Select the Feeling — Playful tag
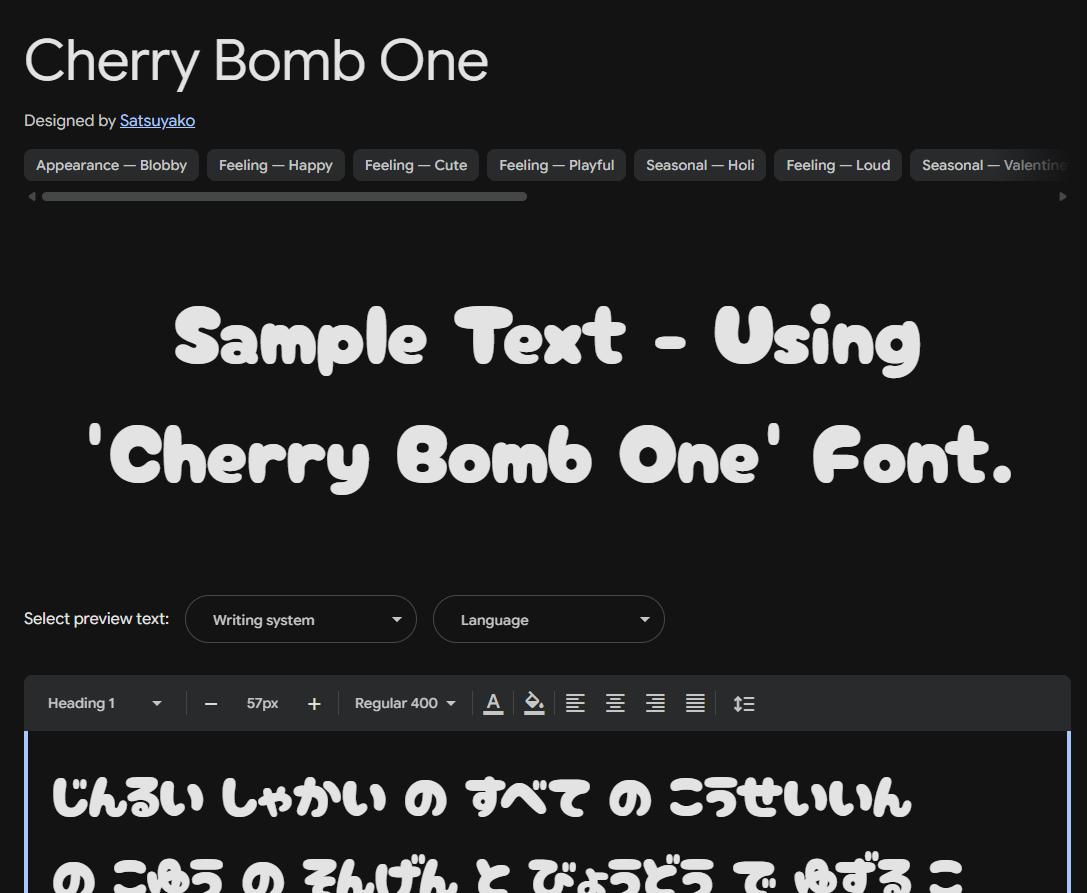 coord(557,165)
